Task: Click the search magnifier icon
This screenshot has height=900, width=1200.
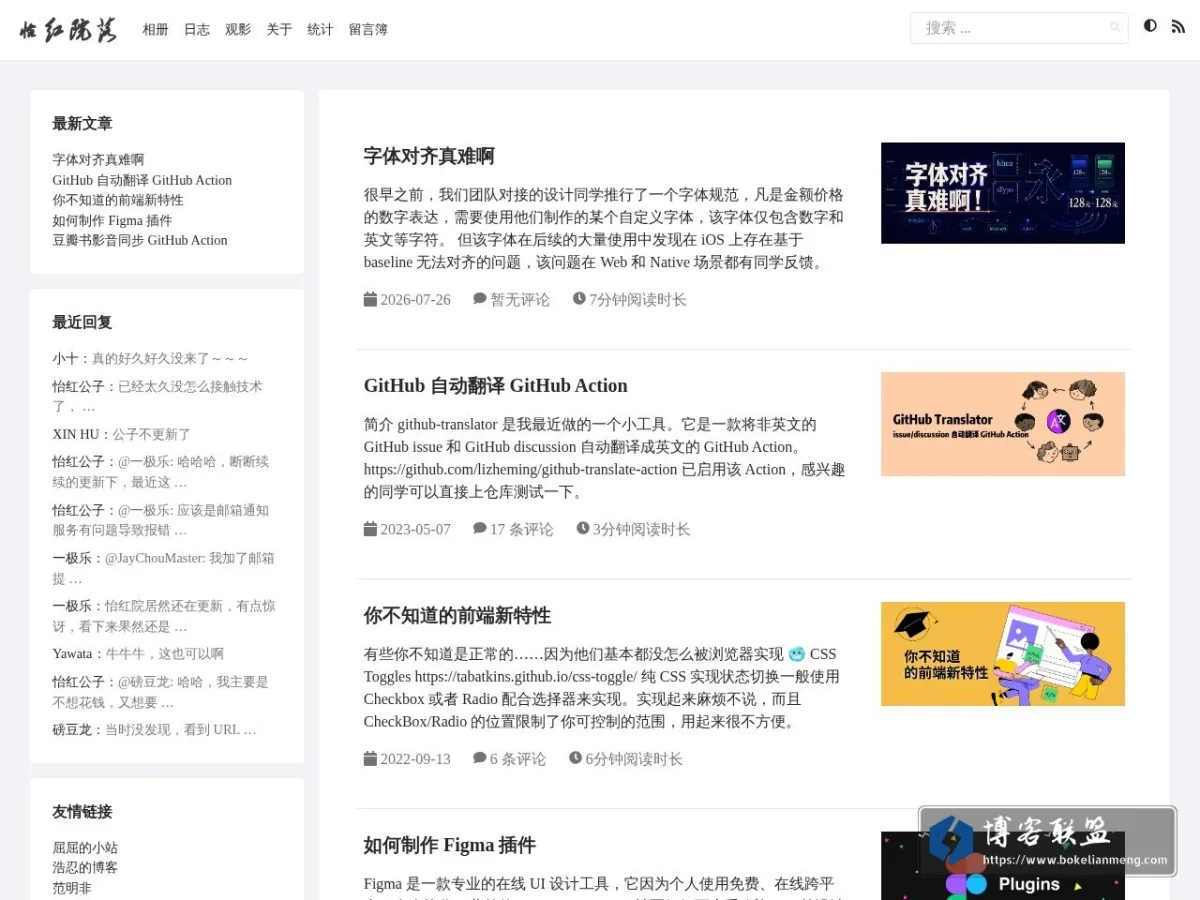Action: tap(1115, 28)
